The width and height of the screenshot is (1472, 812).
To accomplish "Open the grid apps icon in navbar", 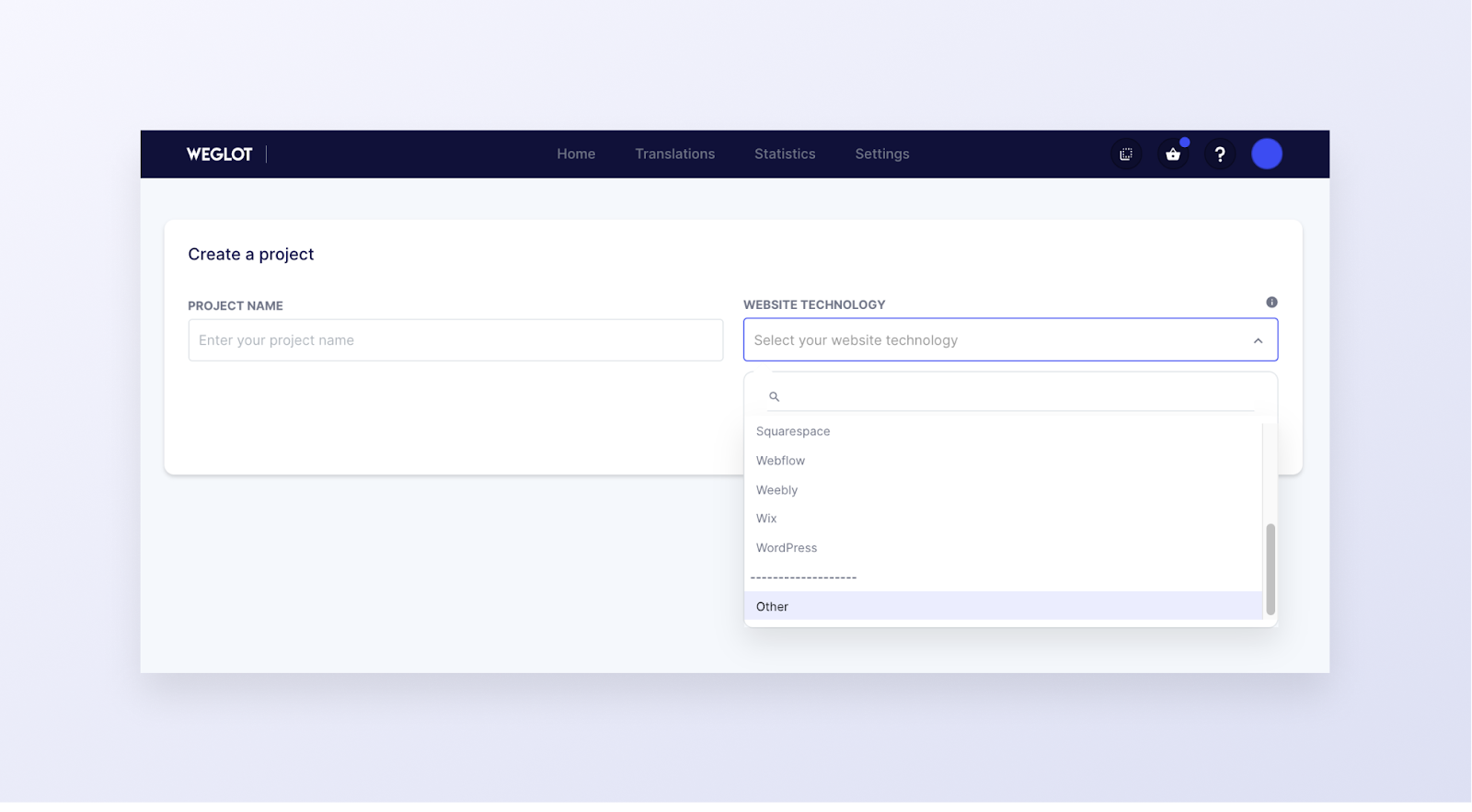I will point(1126,154).
